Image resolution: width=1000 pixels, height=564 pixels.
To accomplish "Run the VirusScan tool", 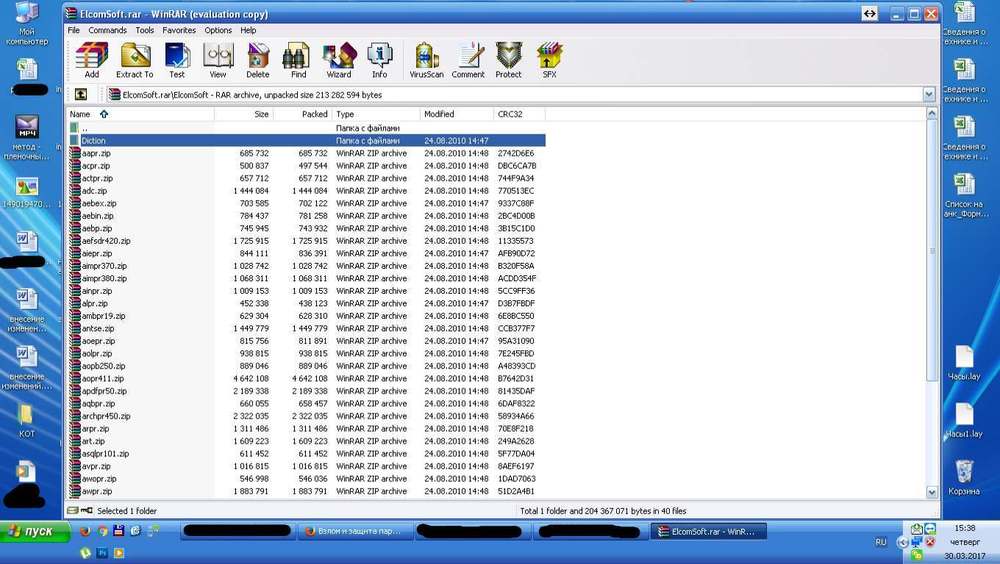I will click(x=426, y=58).
